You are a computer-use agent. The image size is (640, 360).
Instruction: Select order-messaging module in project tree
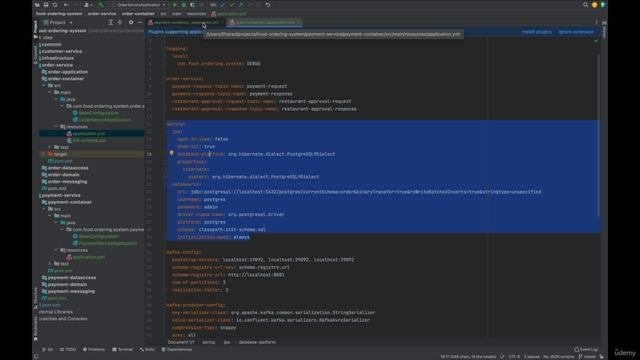click(x=67, y=182)
